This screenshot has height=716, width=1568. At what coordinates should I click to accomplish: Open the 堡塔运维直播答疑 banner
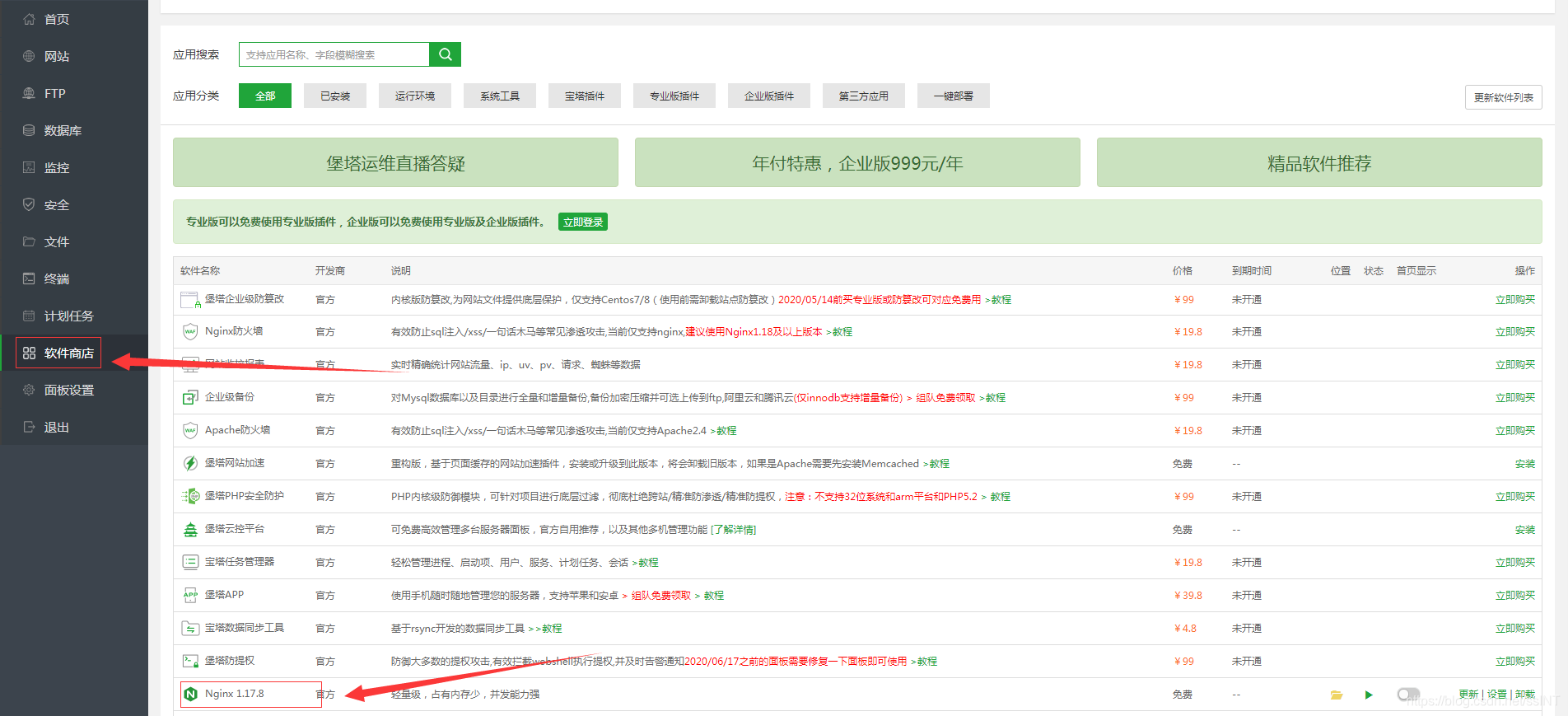click(395, 162)
